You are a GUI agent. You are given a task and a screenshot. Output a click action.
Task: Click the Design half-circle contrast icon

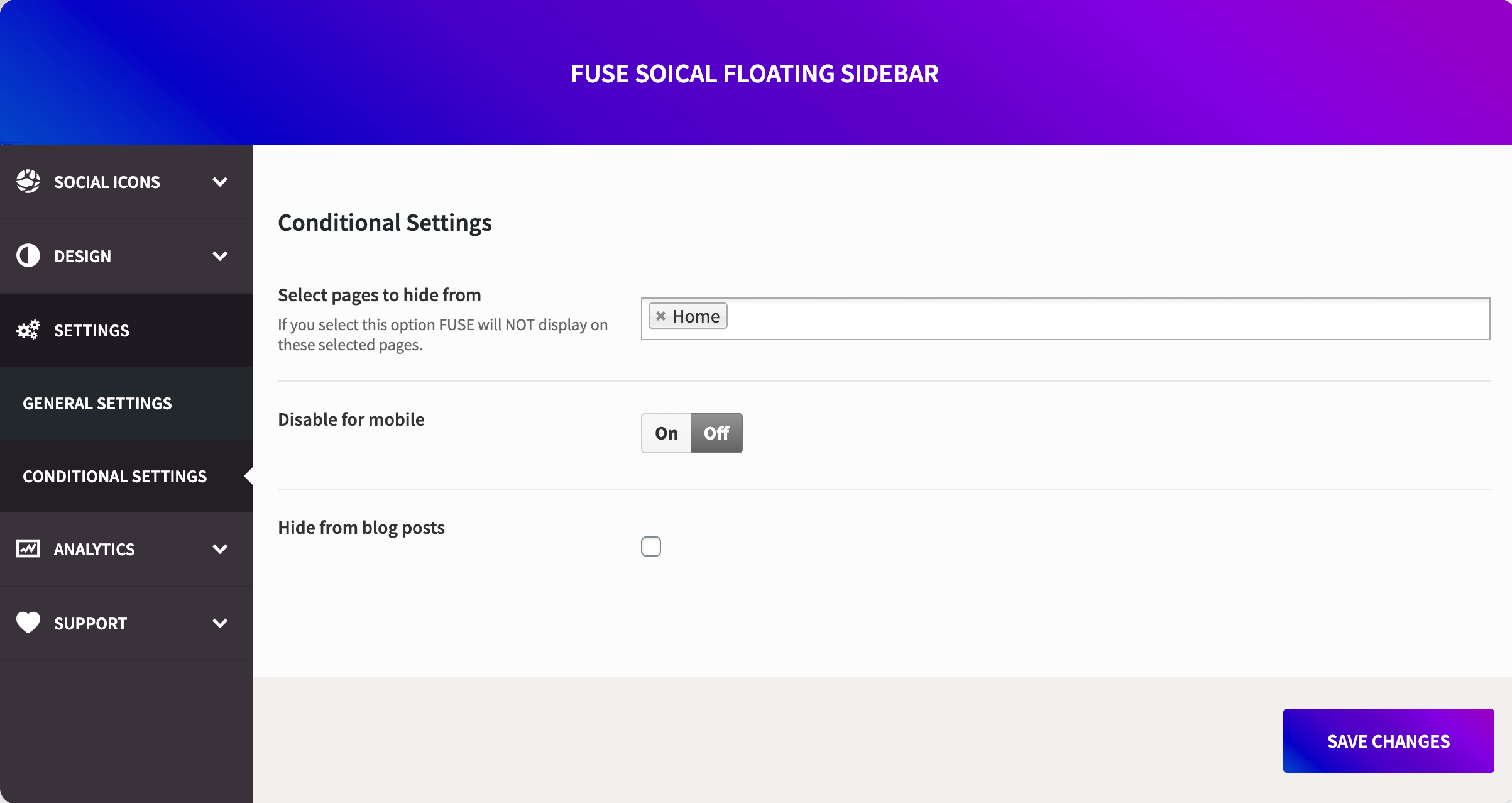click(28, 256)
